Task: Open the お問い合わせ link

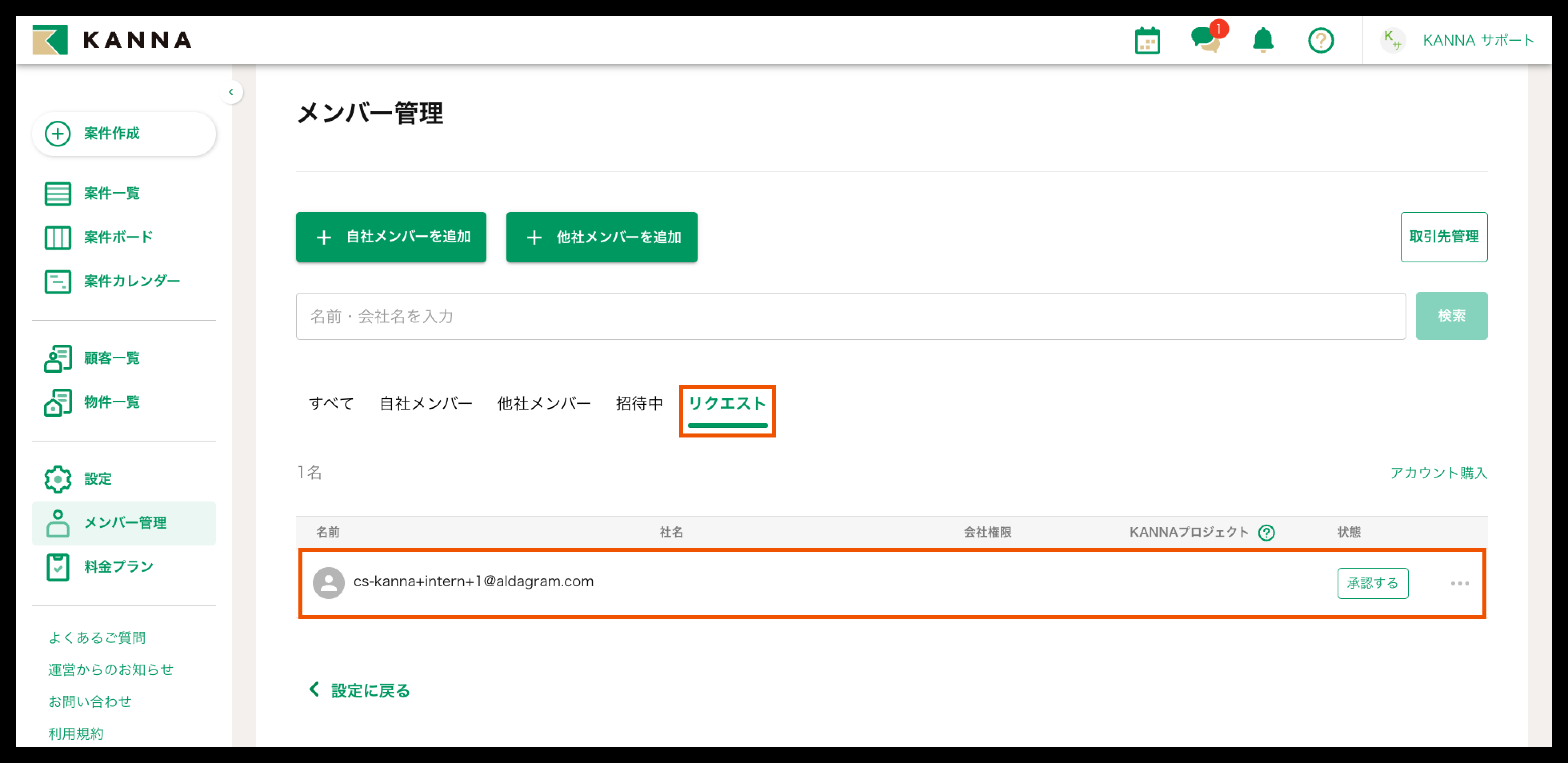Action: point(90,701)
